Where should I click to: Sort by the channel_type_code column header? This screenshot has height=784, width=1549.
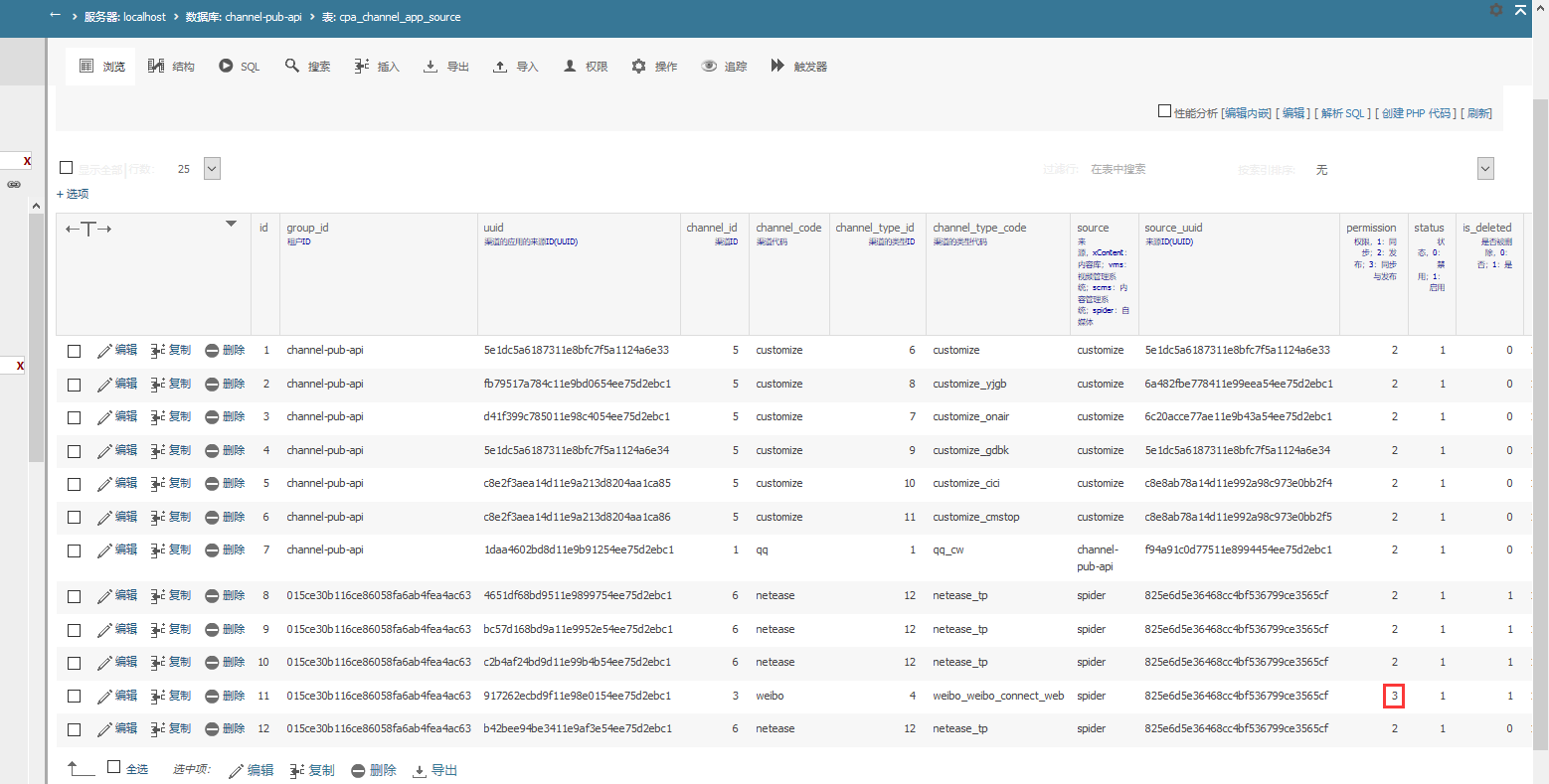978,228
